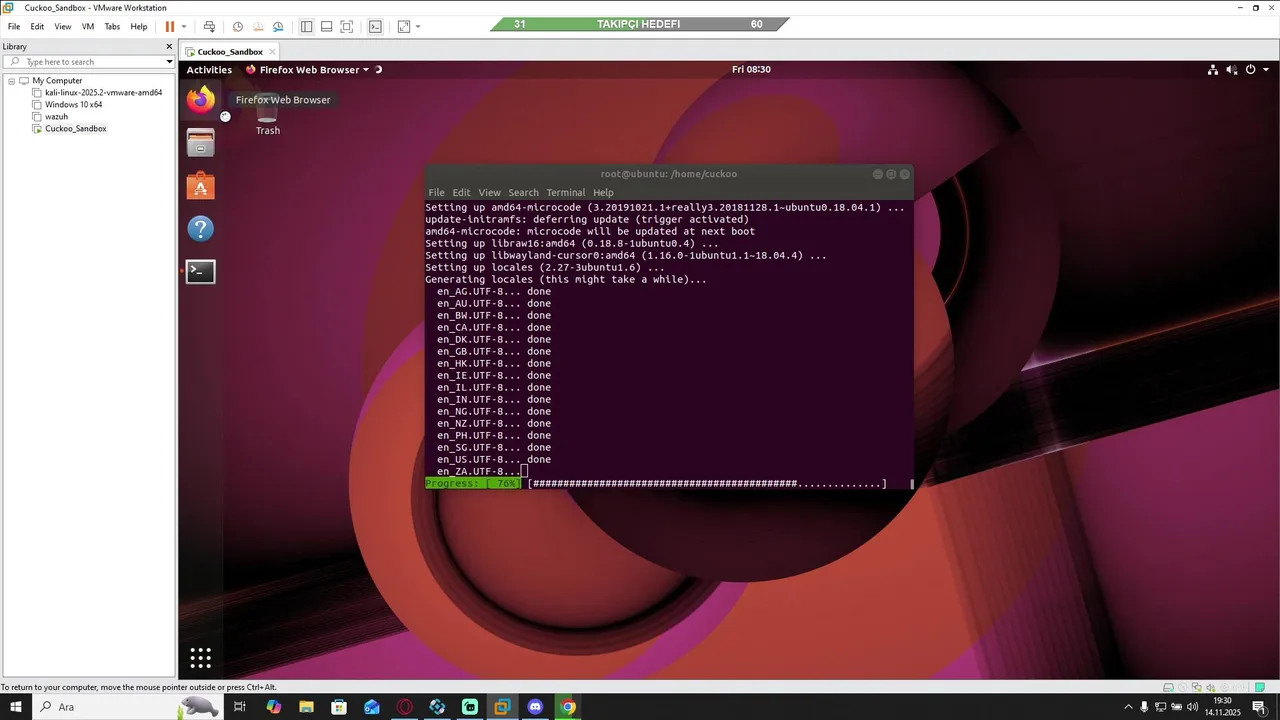Click the stretch guest display icon

pyautogui.click(x=404, y=26)
